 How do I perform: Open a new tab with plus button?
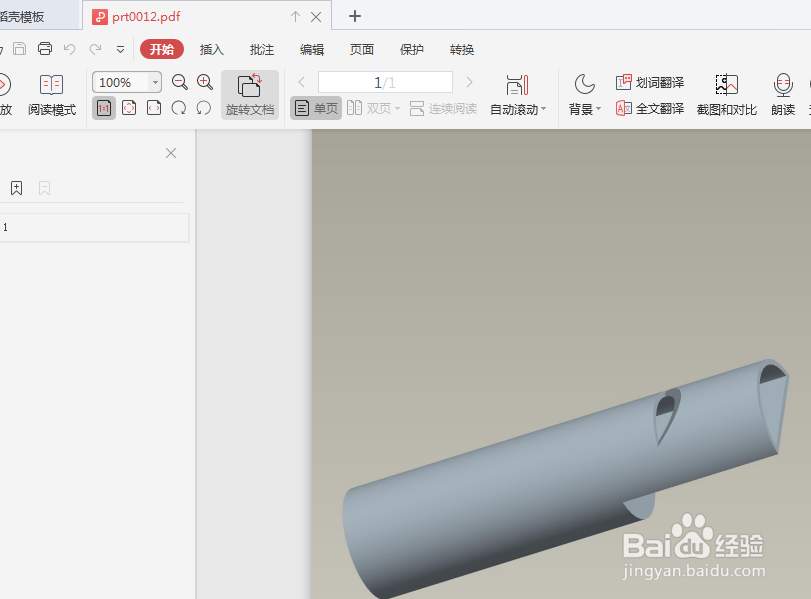(355, 16)
